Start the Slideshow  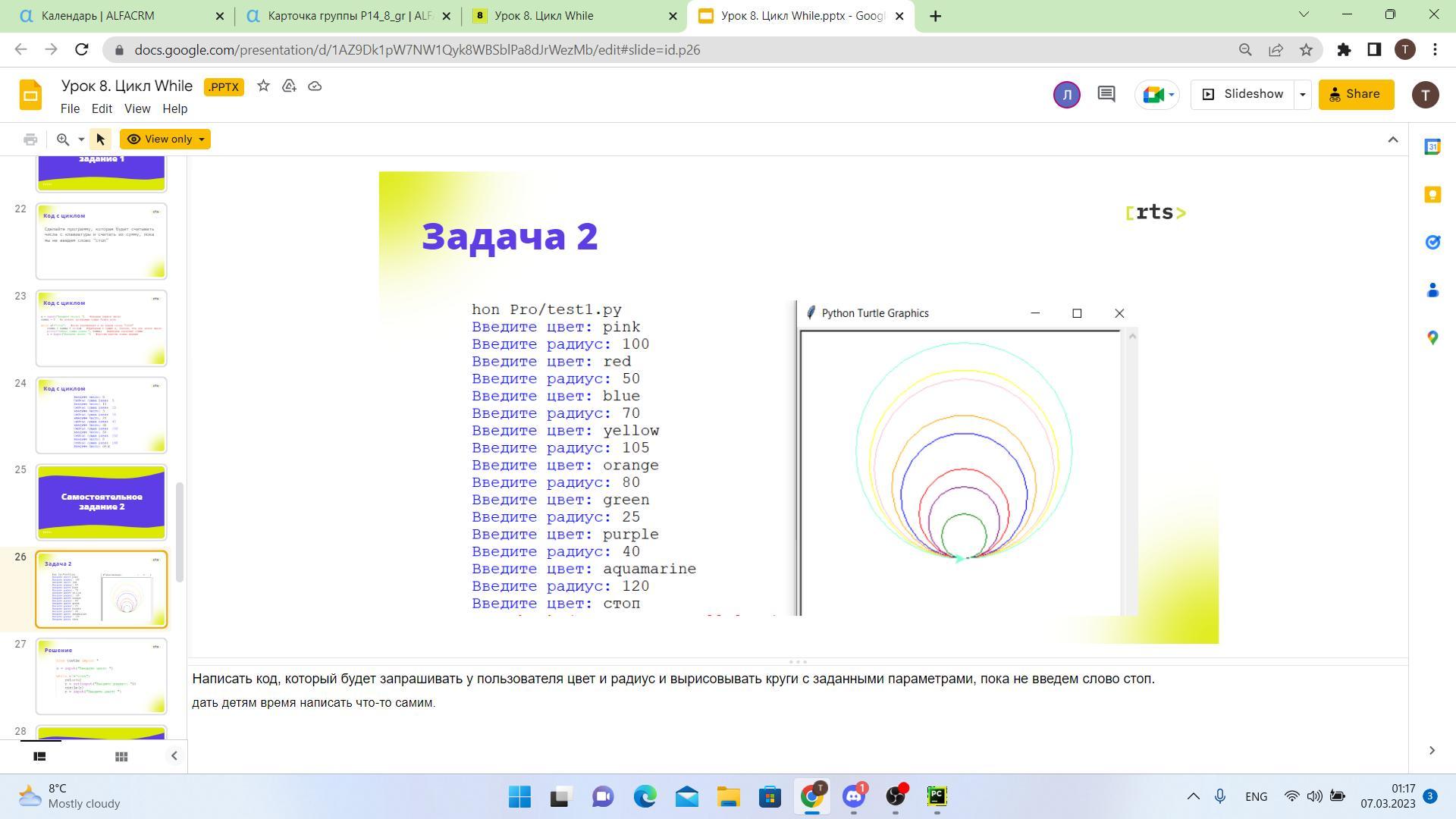pos(1242,95)
